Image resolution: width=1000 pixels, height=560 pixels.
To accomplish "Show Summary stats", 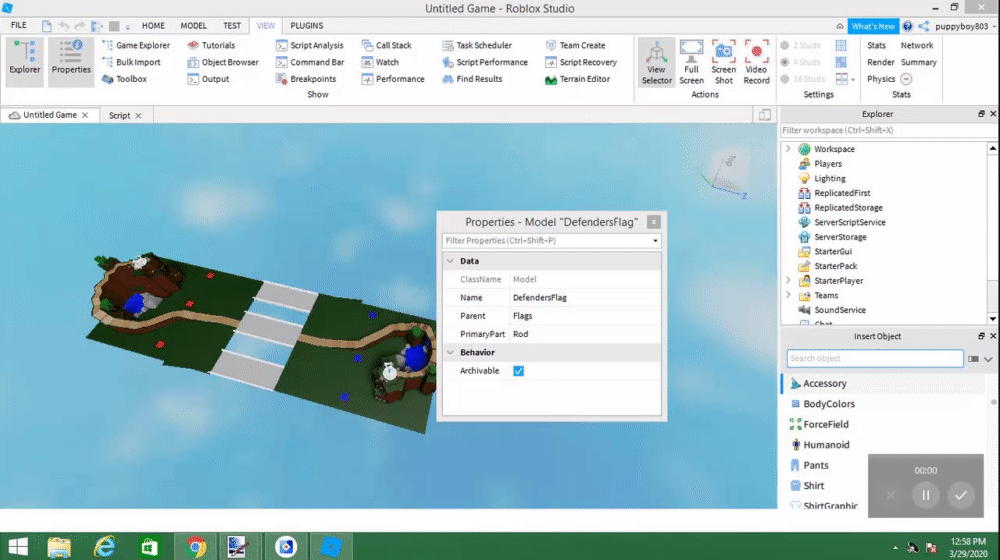I will point(918,62).
